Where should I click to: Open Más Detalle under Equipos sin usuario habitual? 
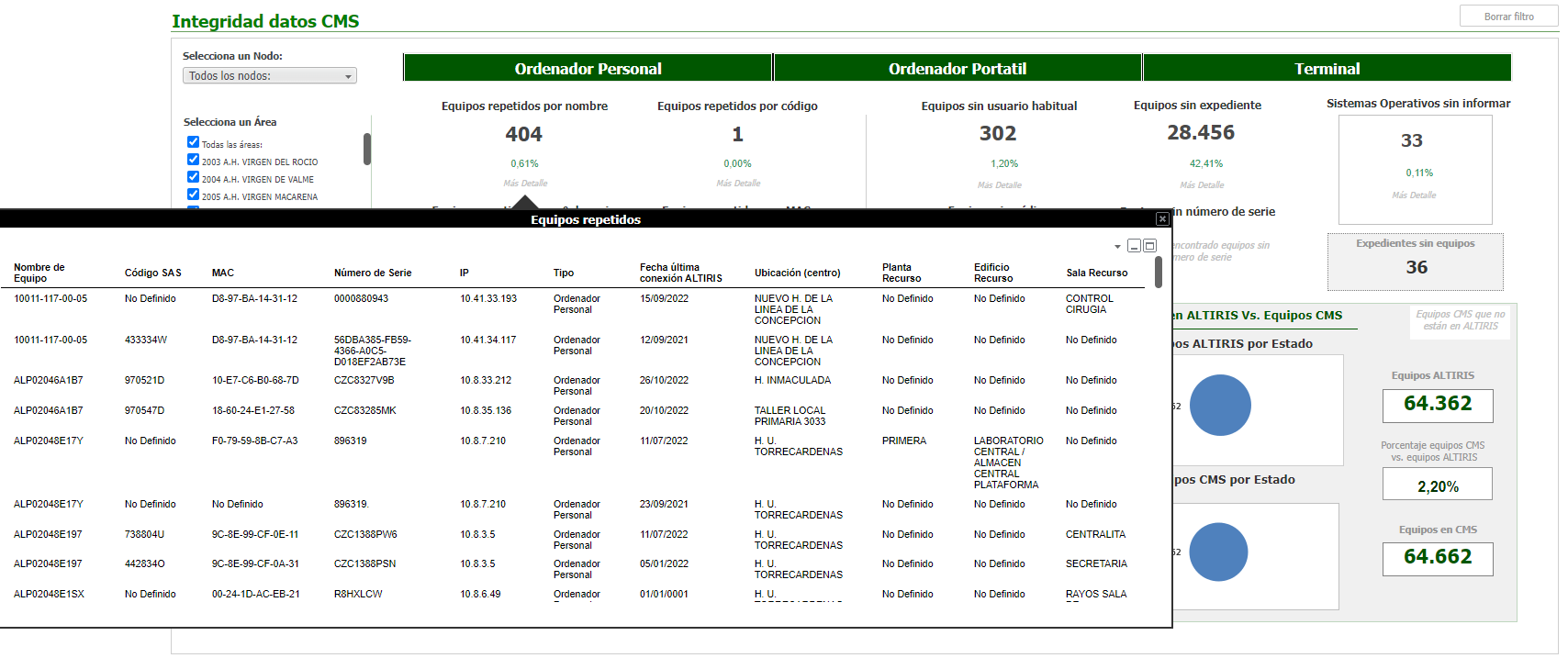pos(1000,185)
